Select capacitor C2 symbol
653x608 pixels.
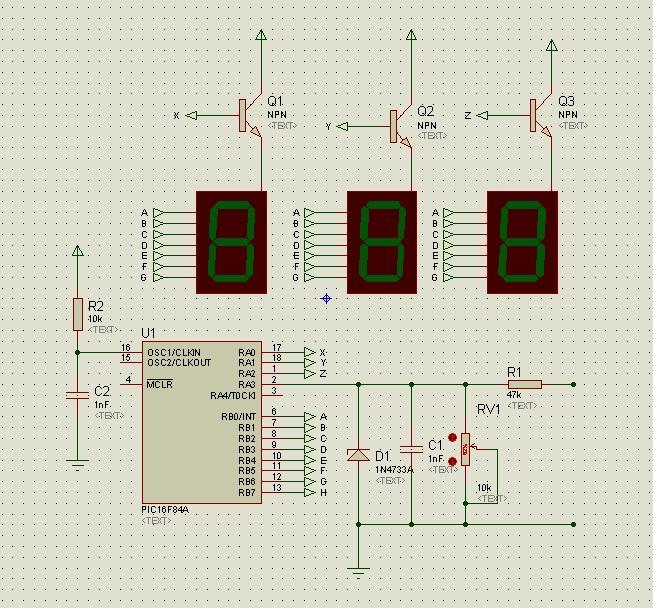(x=77, y=395)
